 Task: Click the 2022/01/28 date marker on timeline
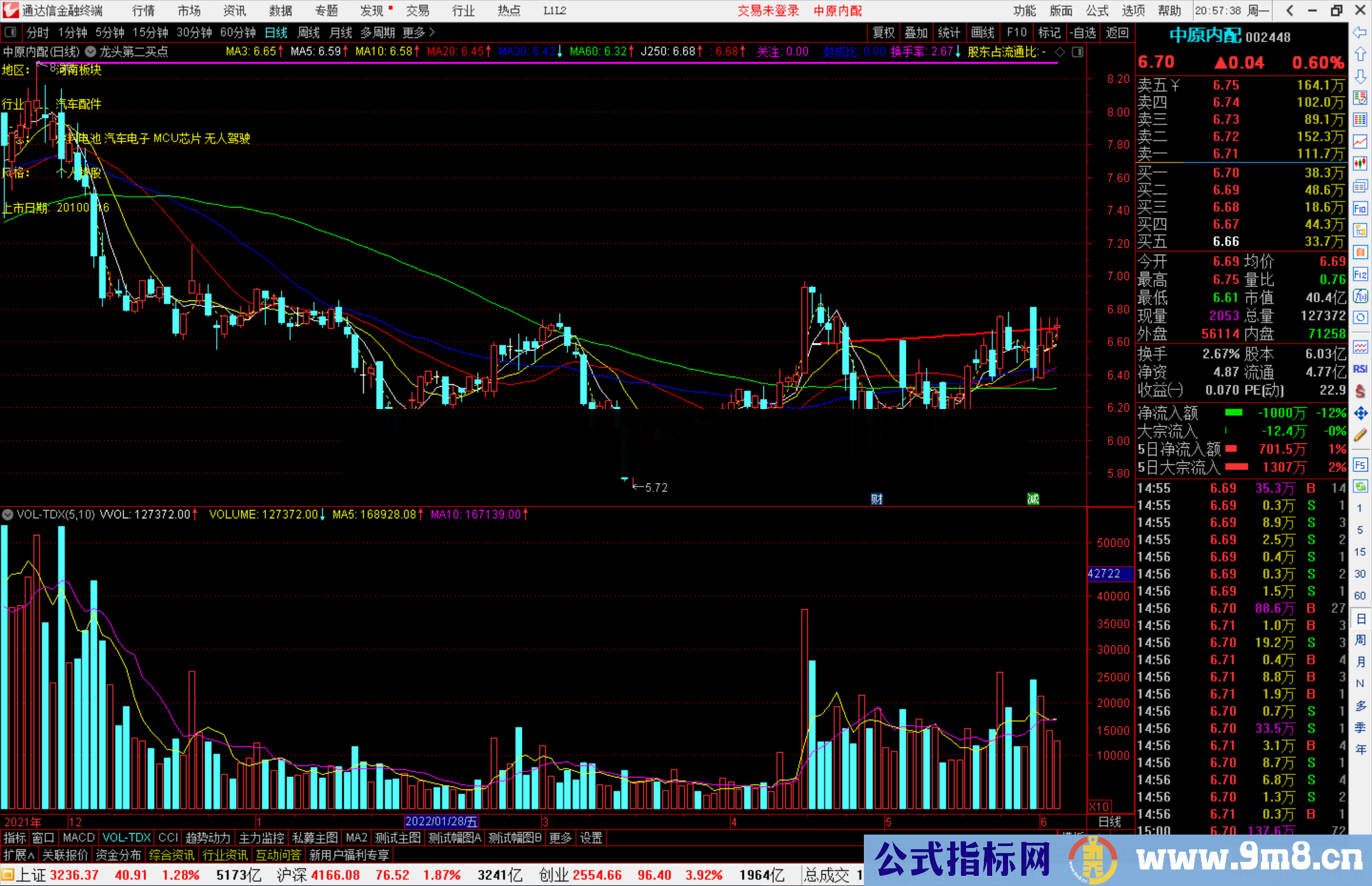(x=441, y=822)
